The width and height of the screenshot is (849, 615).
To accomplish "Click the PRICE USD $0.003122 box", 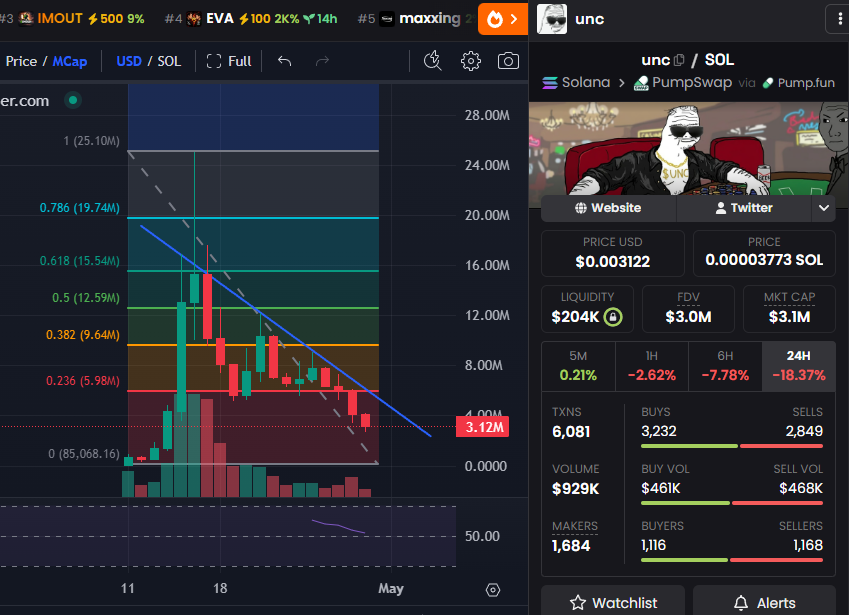I will 612,253.
